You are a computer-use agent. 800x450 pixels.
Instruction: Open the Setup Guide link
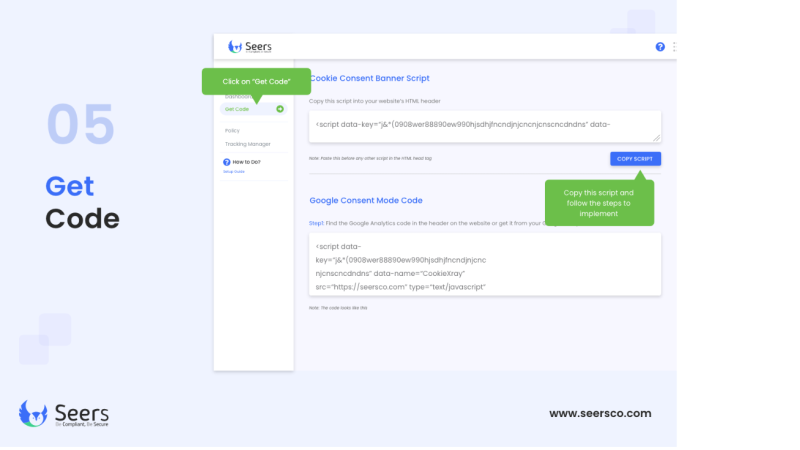pyautogui.click(x=234, y=172)
